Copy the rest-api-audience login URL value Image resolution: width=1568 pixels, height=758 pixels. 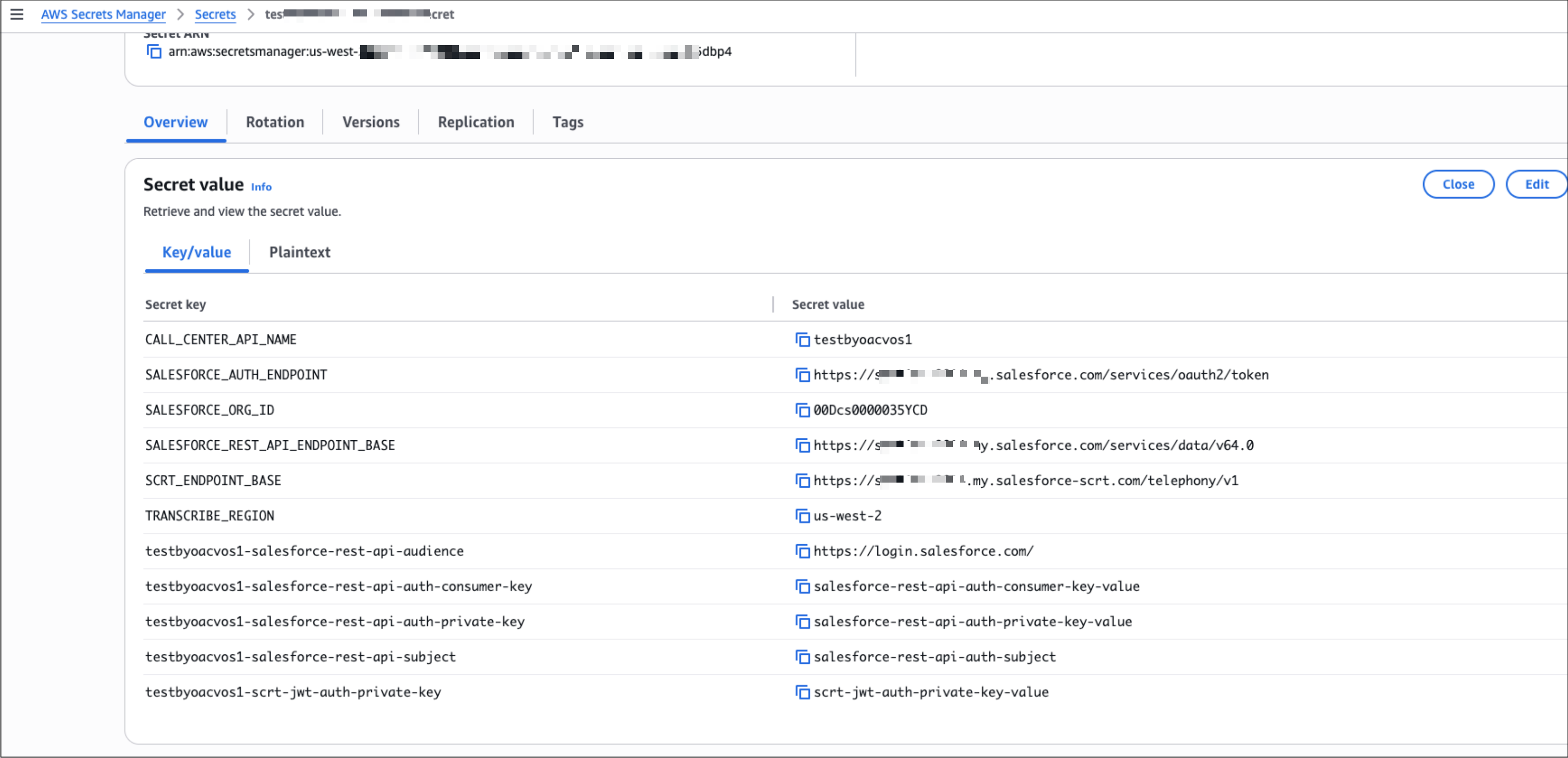click(x=802, y=552)
